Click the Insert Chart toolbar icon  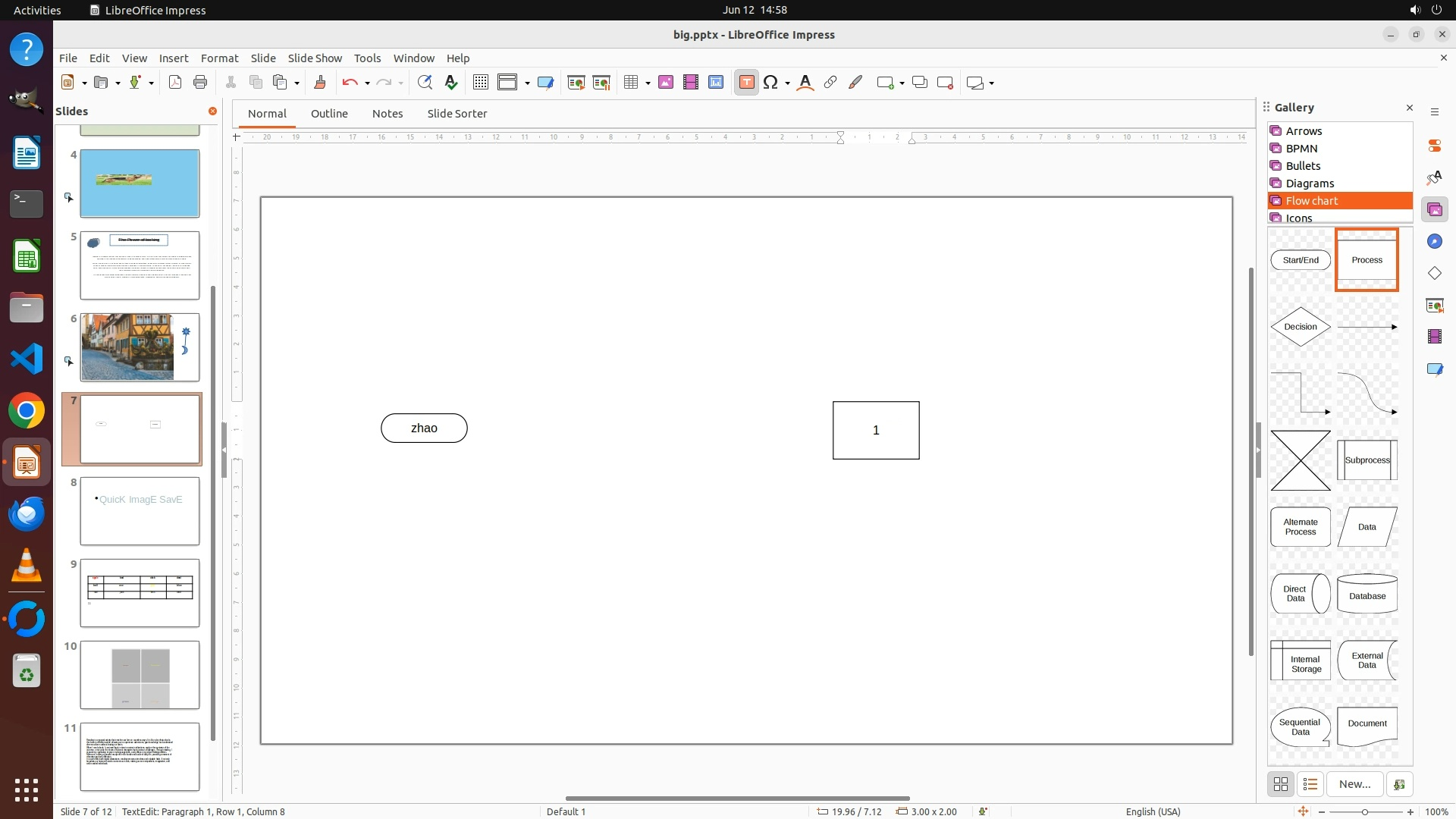point(716,83)
